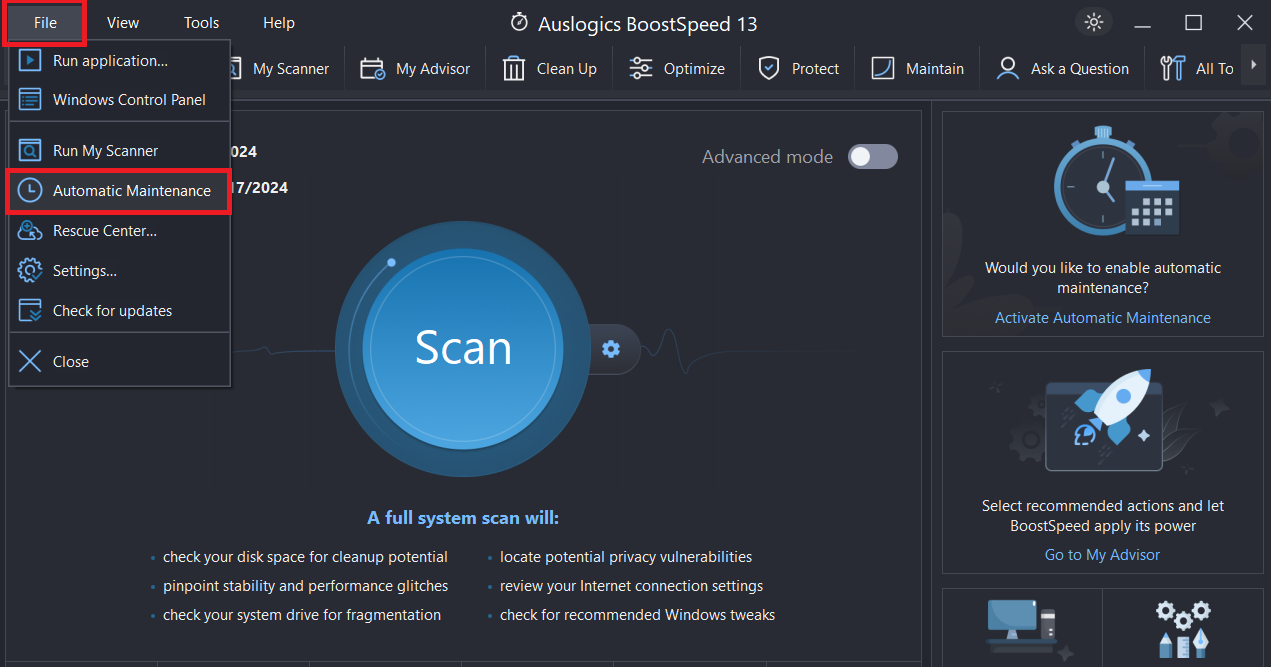The width and height of the screenshot is (1271, 667).
Task: Choose Run application... from File menu
Action: coord(120,61)
